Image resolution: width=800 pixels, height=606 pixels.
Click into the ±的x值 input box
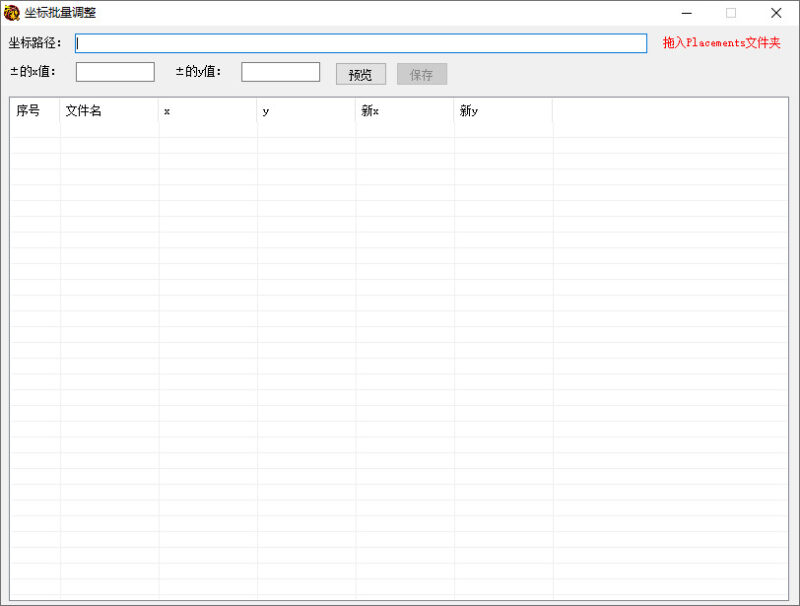click(115, 72)
